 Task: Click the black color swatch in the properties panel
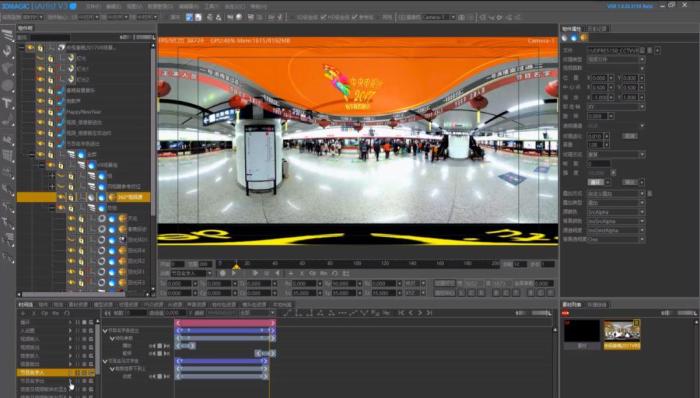click(x=598, y=163)
